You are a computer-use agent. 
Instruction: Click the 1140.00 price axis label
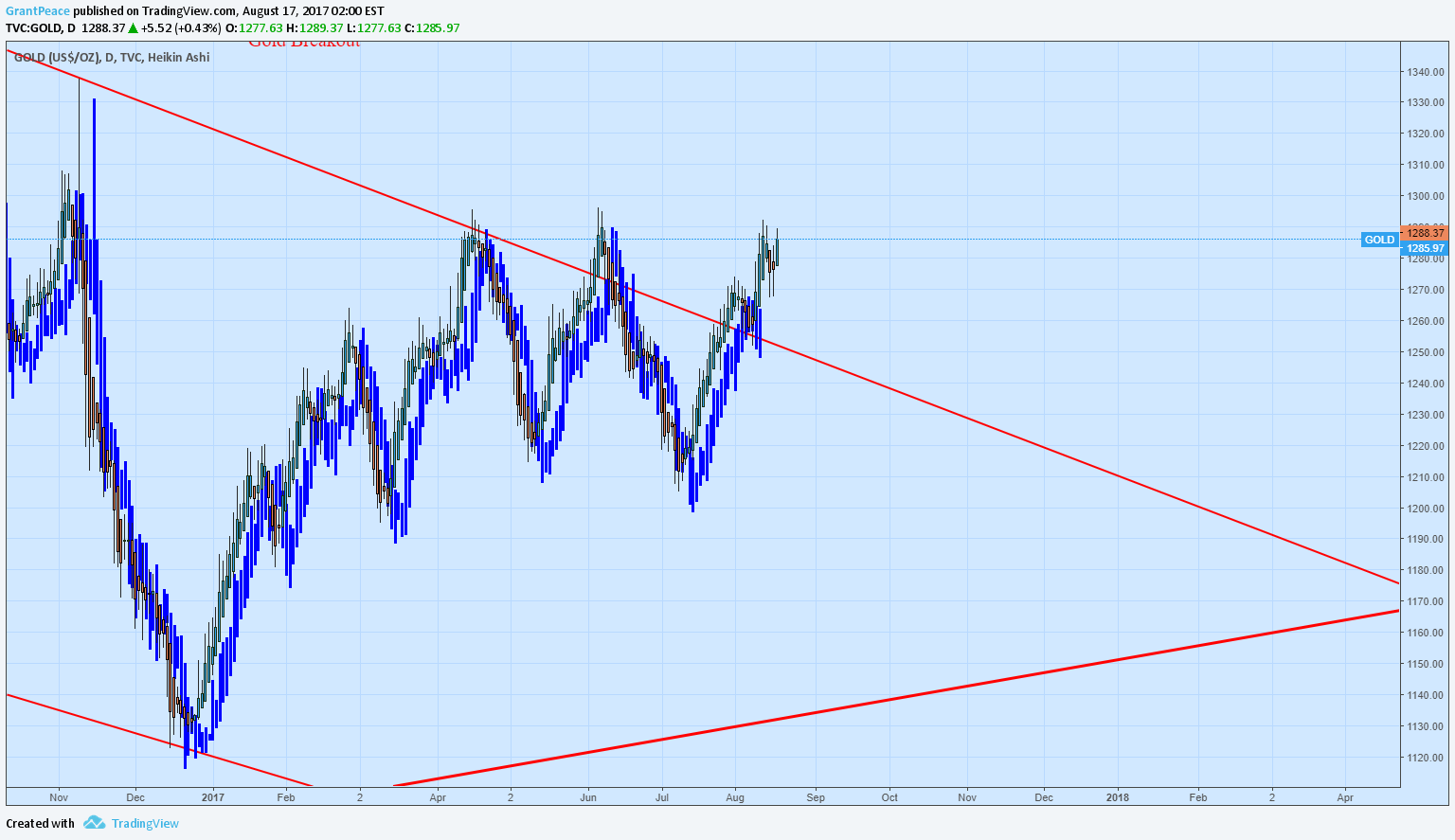click(1426, 696)
